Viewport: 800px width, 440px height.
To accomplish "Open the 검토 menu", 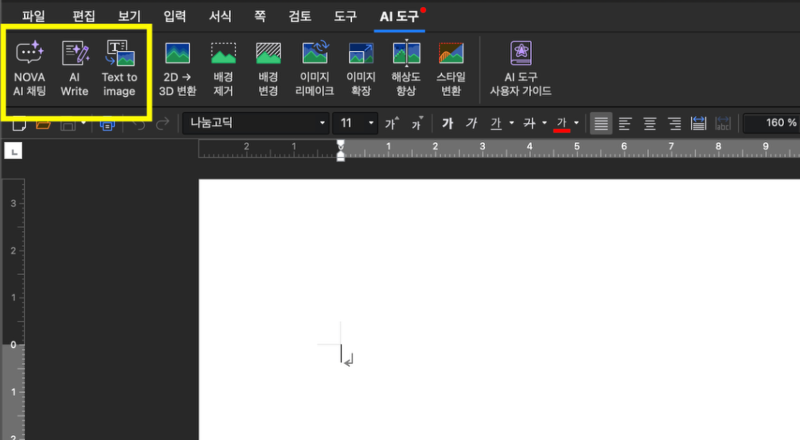I will pyautogui.click(x=299, y=16).
